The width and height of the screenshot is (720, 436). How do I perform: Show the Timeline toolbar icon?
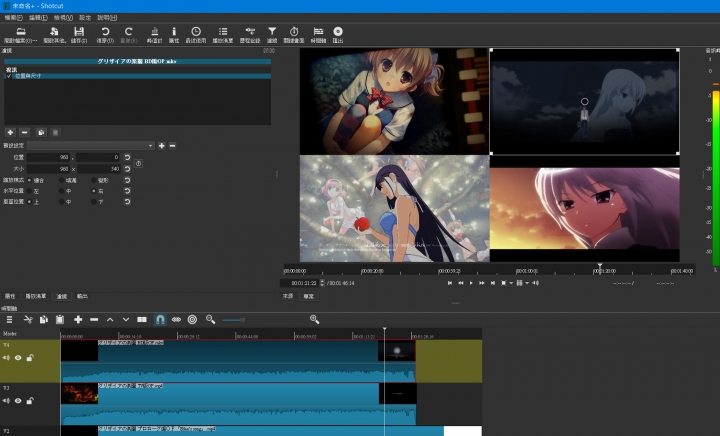point(318,32)
